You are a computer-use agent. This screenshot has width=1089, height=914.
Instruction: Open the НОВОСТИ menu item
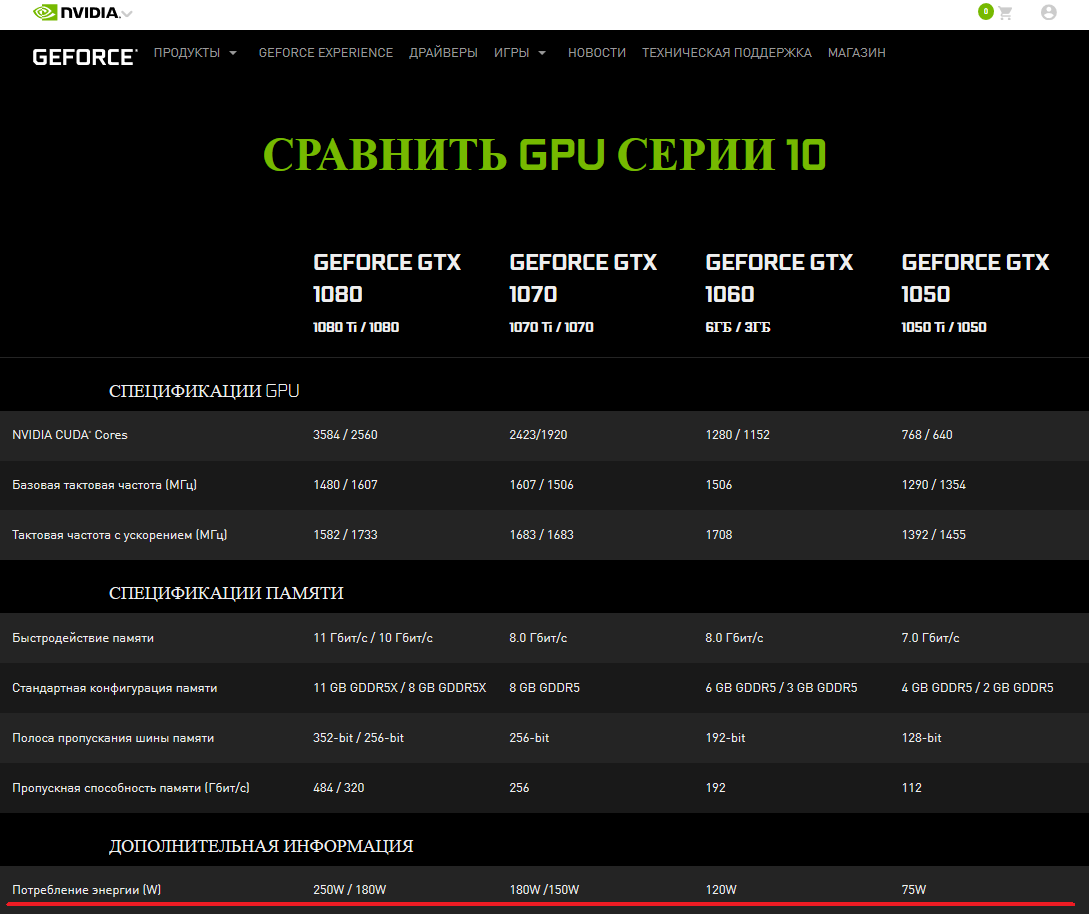coord(597,53)
